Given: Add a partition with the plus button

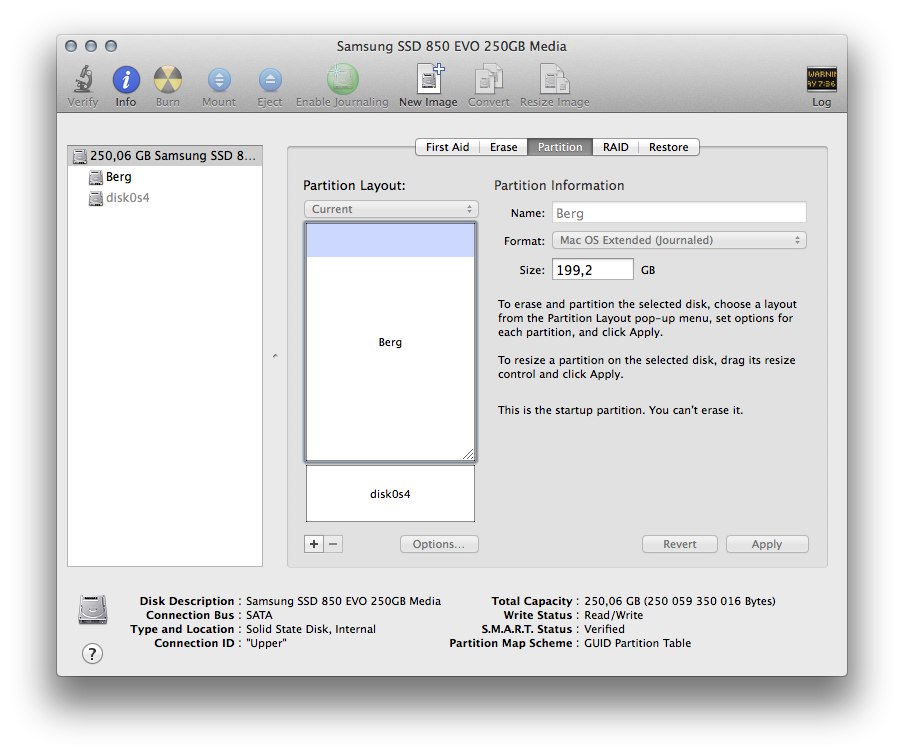Looking at the screenshot, I should pos(314,544).
